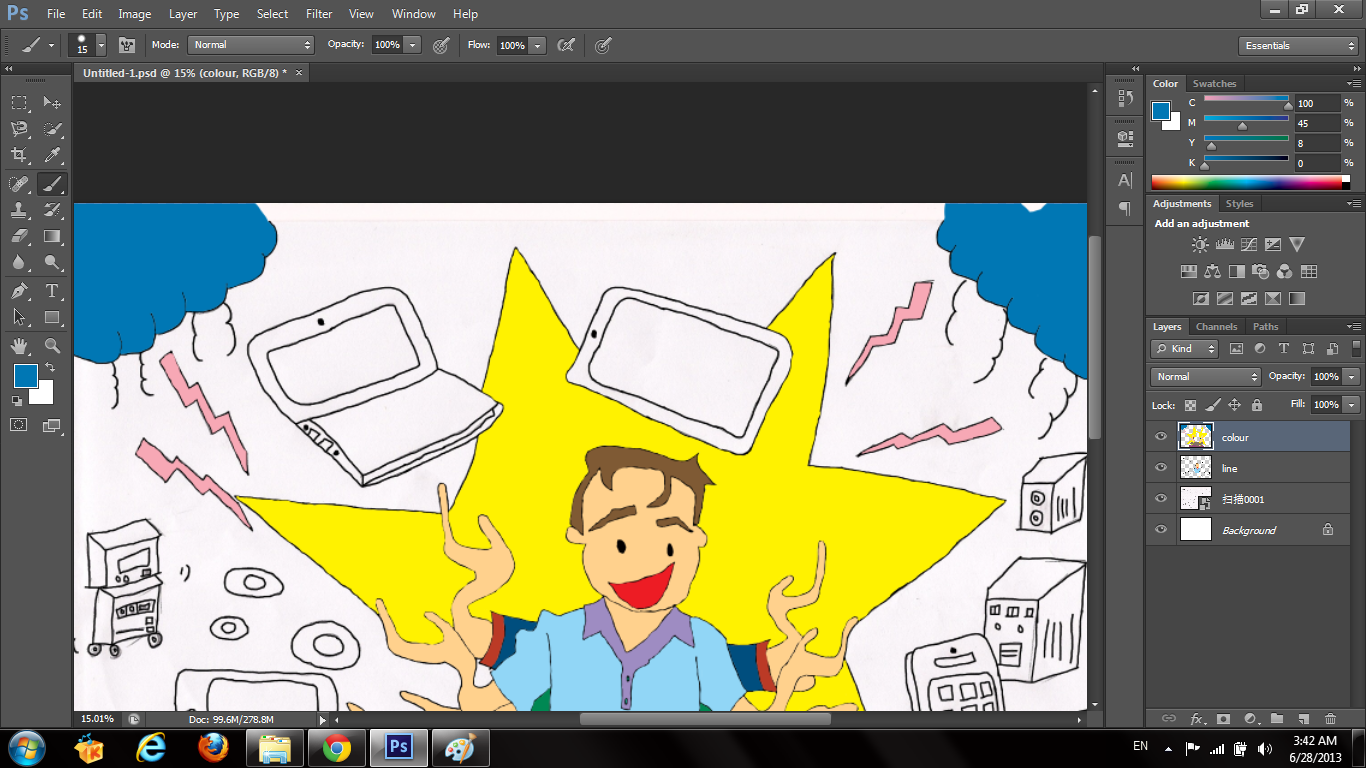Switch to the Channels tab
The width and height of the screenshot is (1366, 768).
point(1216,327)
